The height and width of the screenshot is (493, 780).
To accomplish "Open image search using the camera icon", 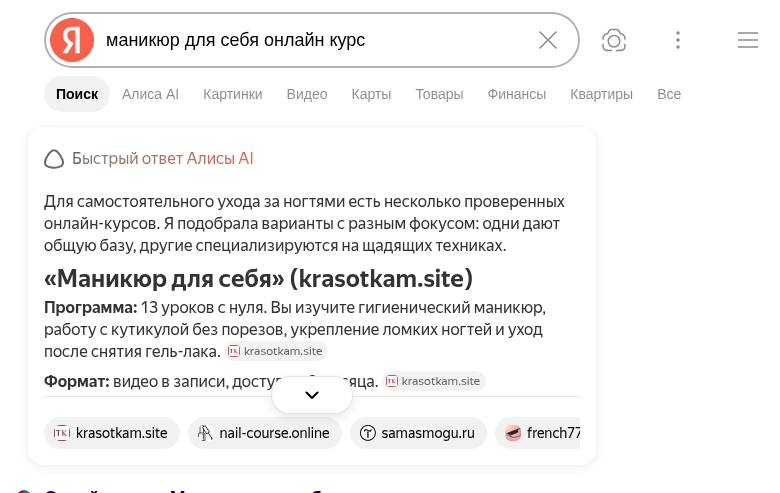I will (x=614, y=40).
